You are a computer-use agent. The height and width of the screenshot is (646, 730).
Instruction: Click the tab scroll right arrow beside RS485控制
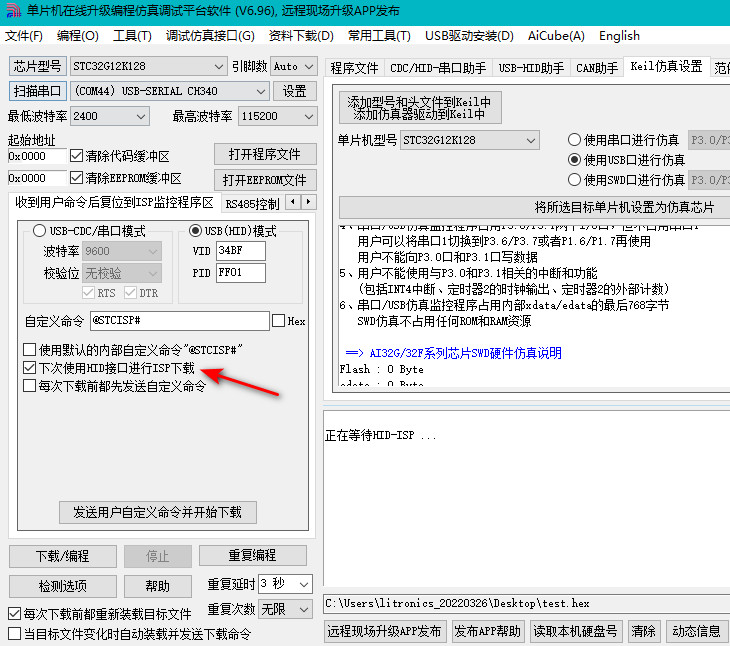(x=308, y=203)
